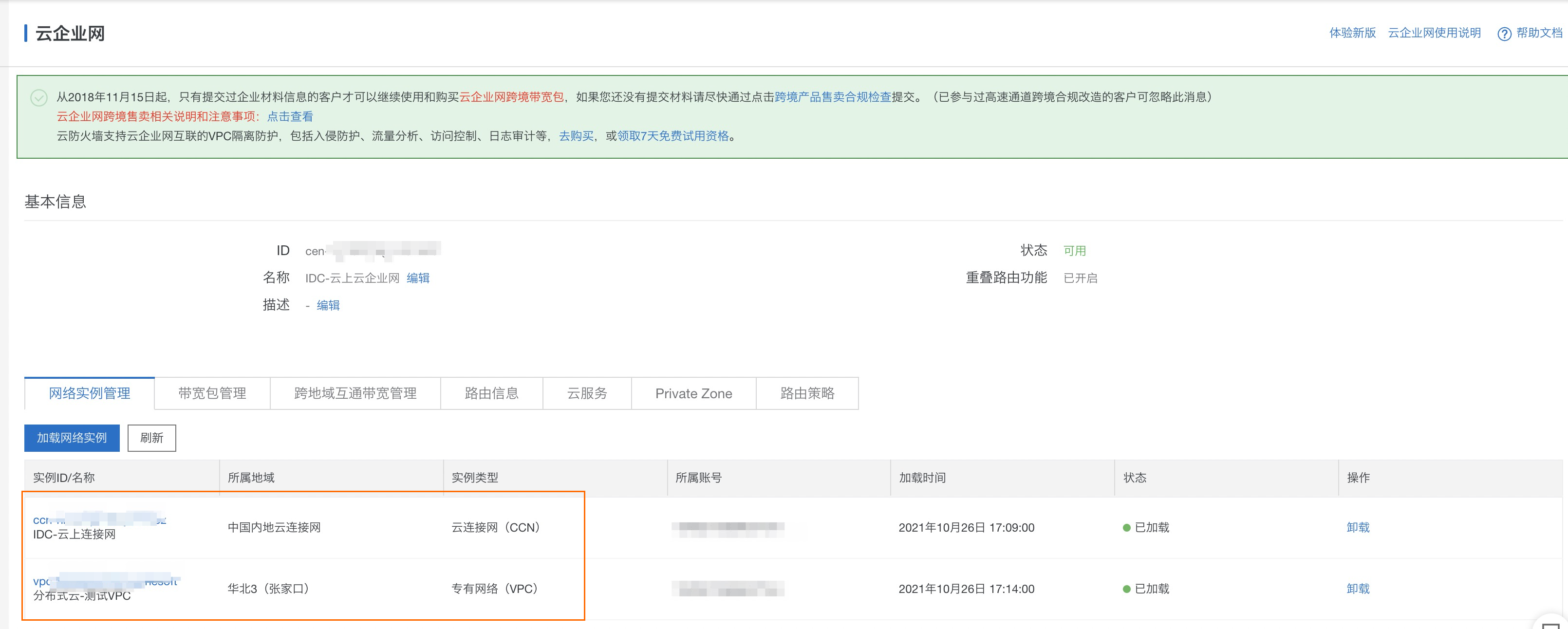
Task: Open 路由策略 tab
Action: coord(807,393)
